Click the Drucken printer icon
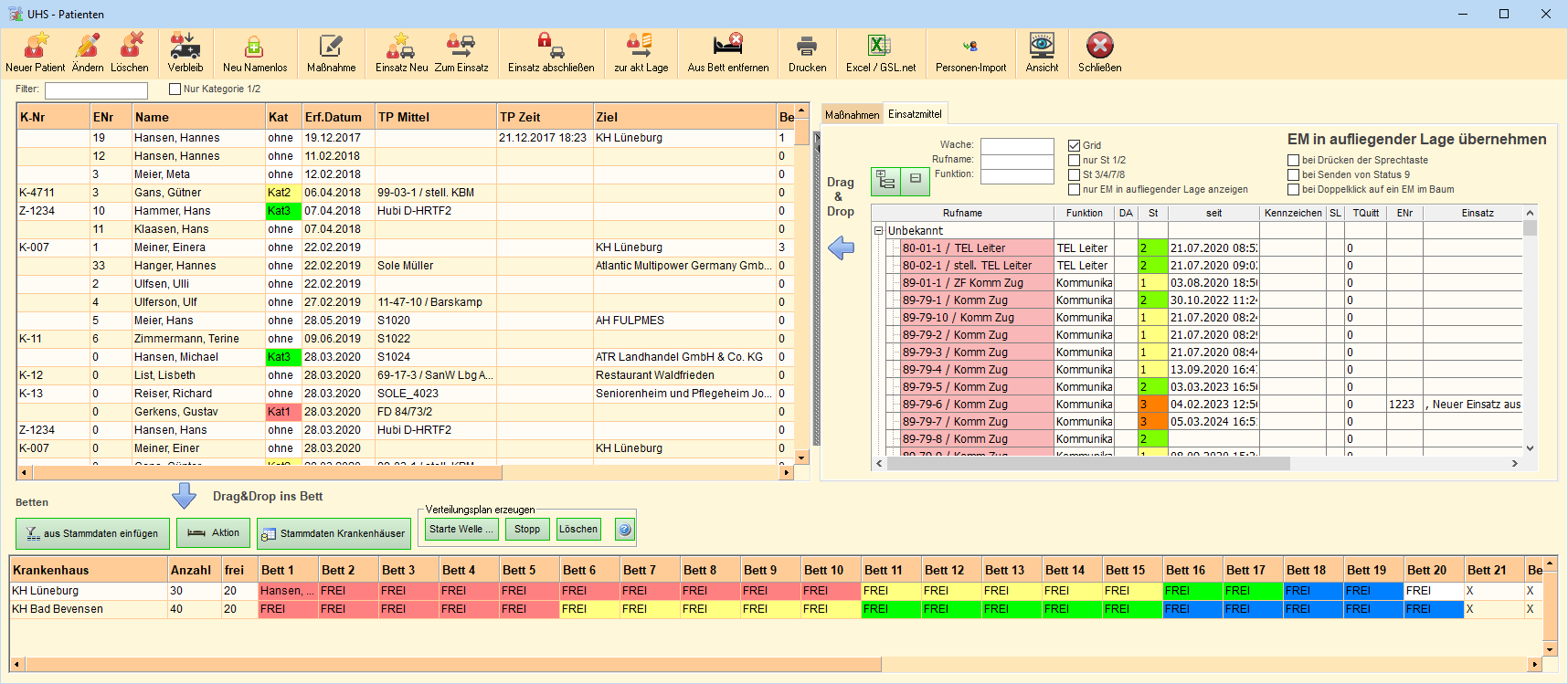The height and width of the screenshot is (684, 1568). (x=807, y=52)
